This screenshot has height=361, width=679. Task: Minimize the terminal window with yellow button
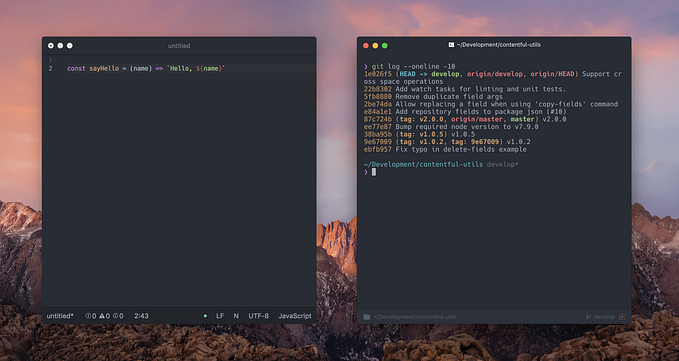point(375,45)
